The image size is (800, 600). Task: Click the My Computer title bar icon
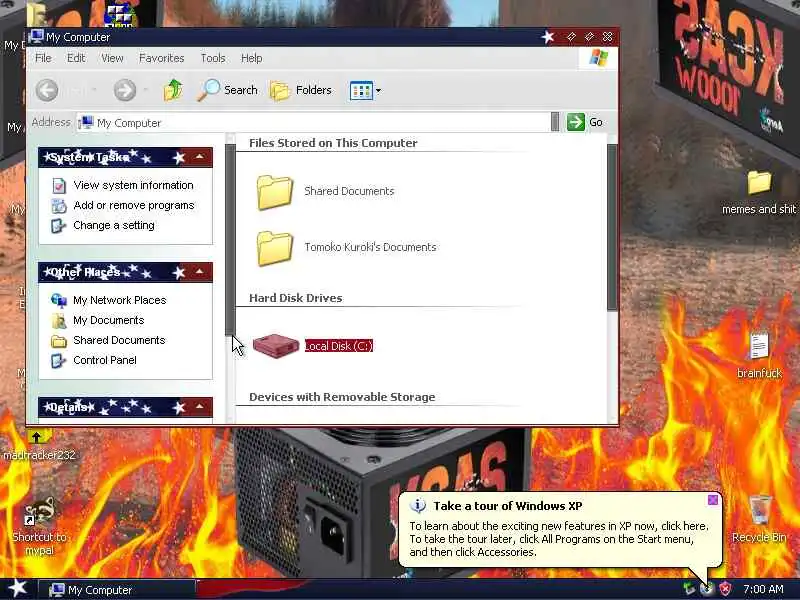(x=36, y=37)
